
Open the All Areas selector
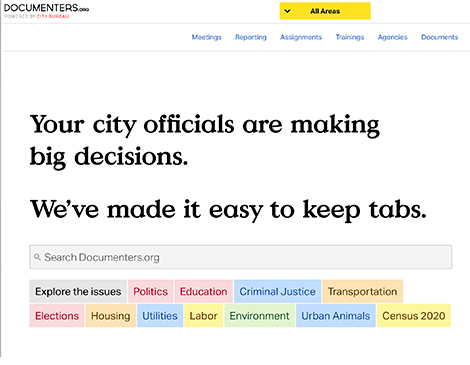325,11
